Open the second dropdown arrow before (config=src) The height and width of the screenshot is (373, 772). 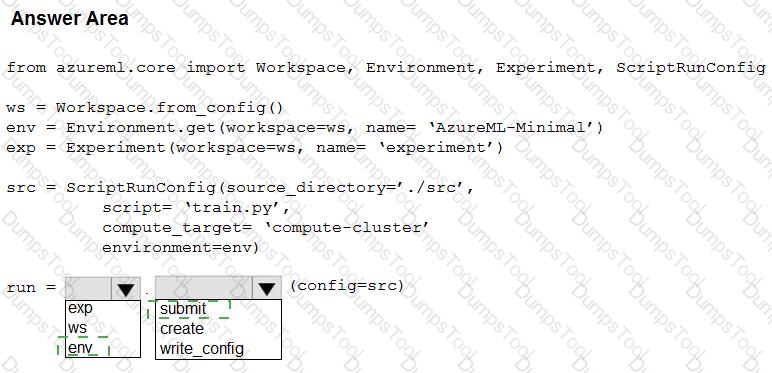[x=267, y=288]
